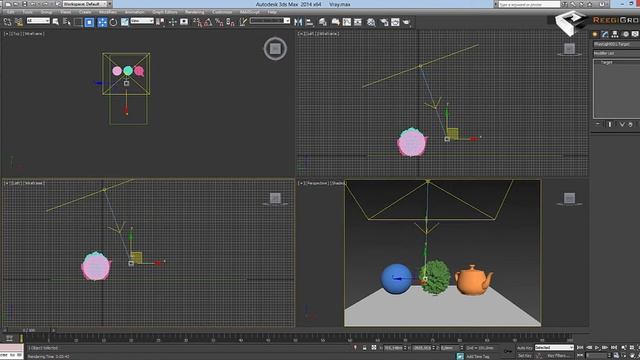Switch to the Hierarchy command panel
The height and width of the screenshot is (360, 640).
(615, 34)
